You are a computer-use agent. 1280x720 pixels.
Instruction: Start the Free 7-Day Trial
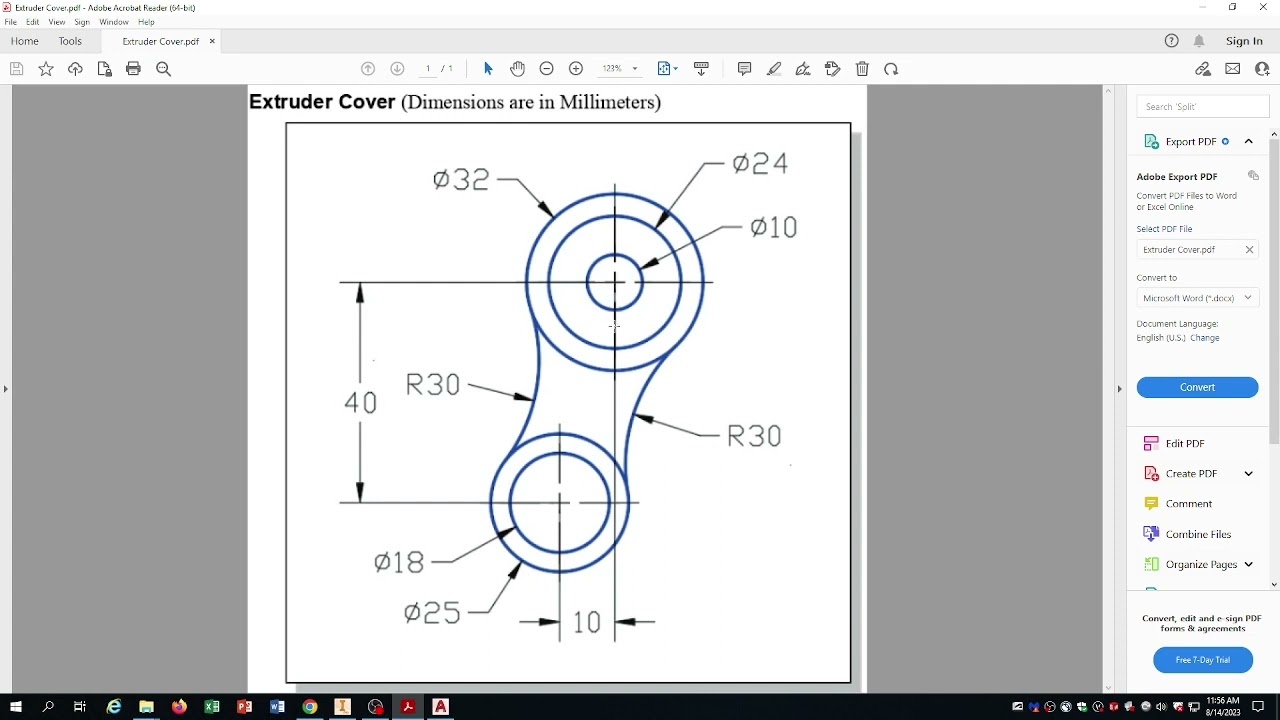pos(1203,660)
